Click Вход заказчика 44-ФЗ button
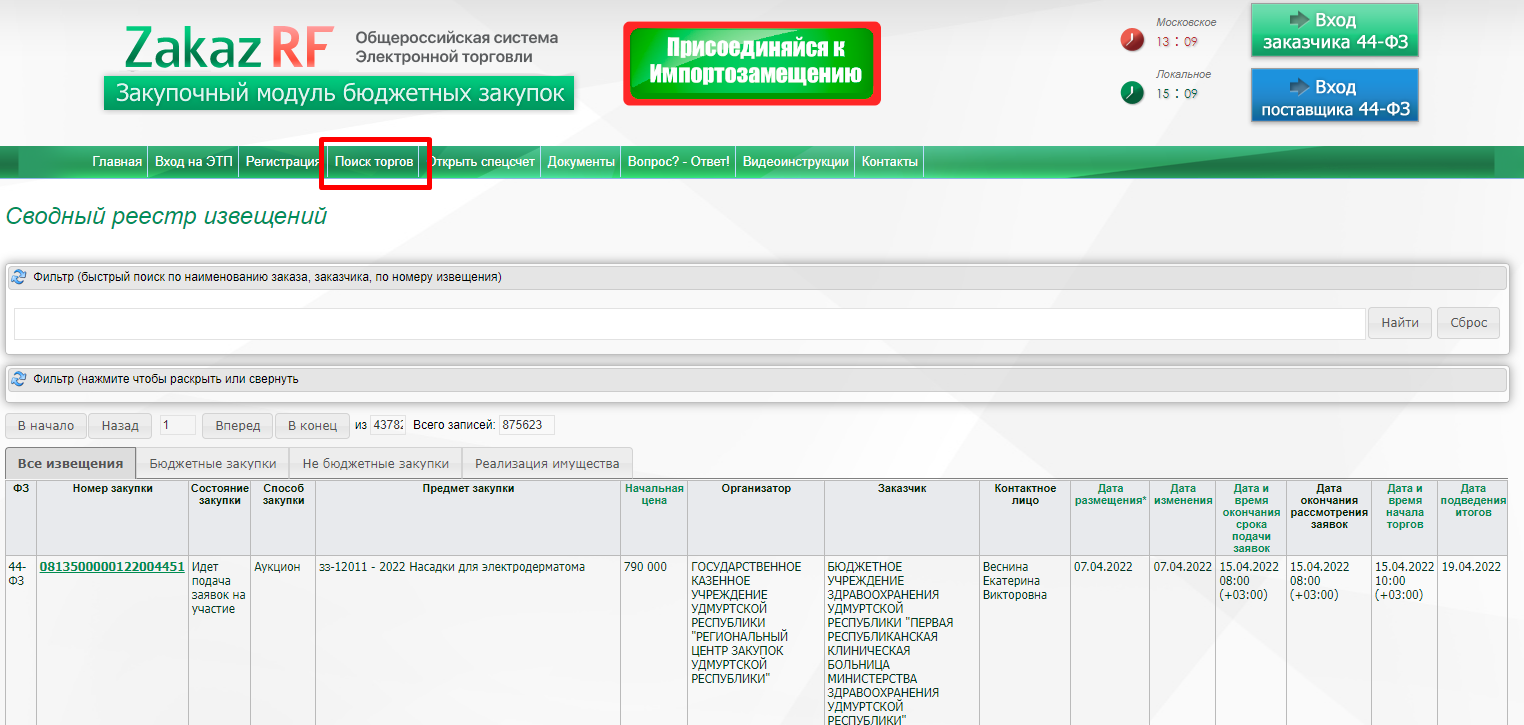1524x725 pixels. pos(1335,31)
